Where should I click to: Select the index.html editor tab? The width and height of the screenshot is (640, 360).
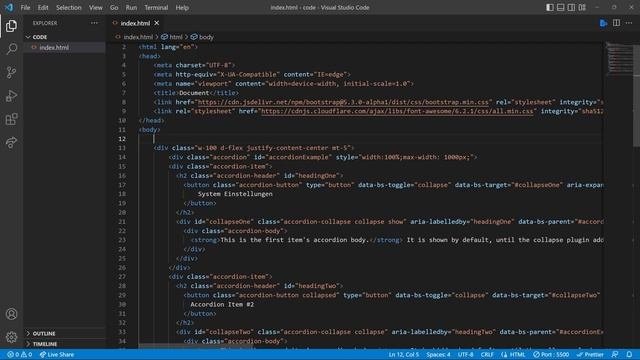[x=135, y=23]
